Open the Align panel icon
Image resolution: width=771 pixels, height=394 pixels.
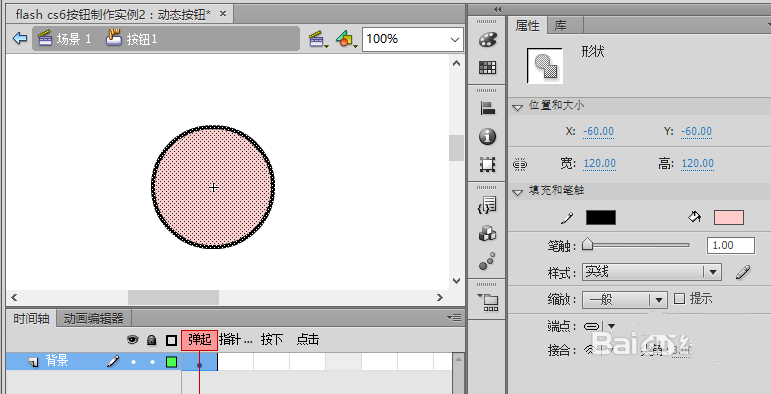point(487,108)
